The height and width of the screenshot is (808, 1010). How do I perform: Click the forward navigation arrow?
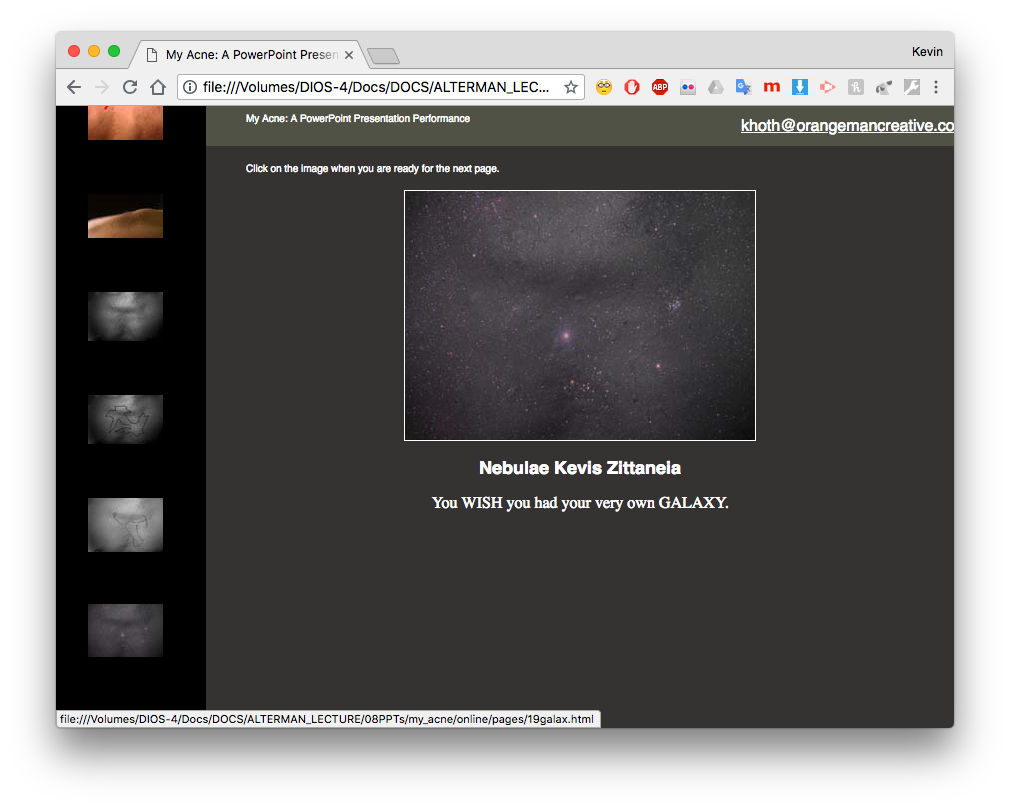coord(102,87)
